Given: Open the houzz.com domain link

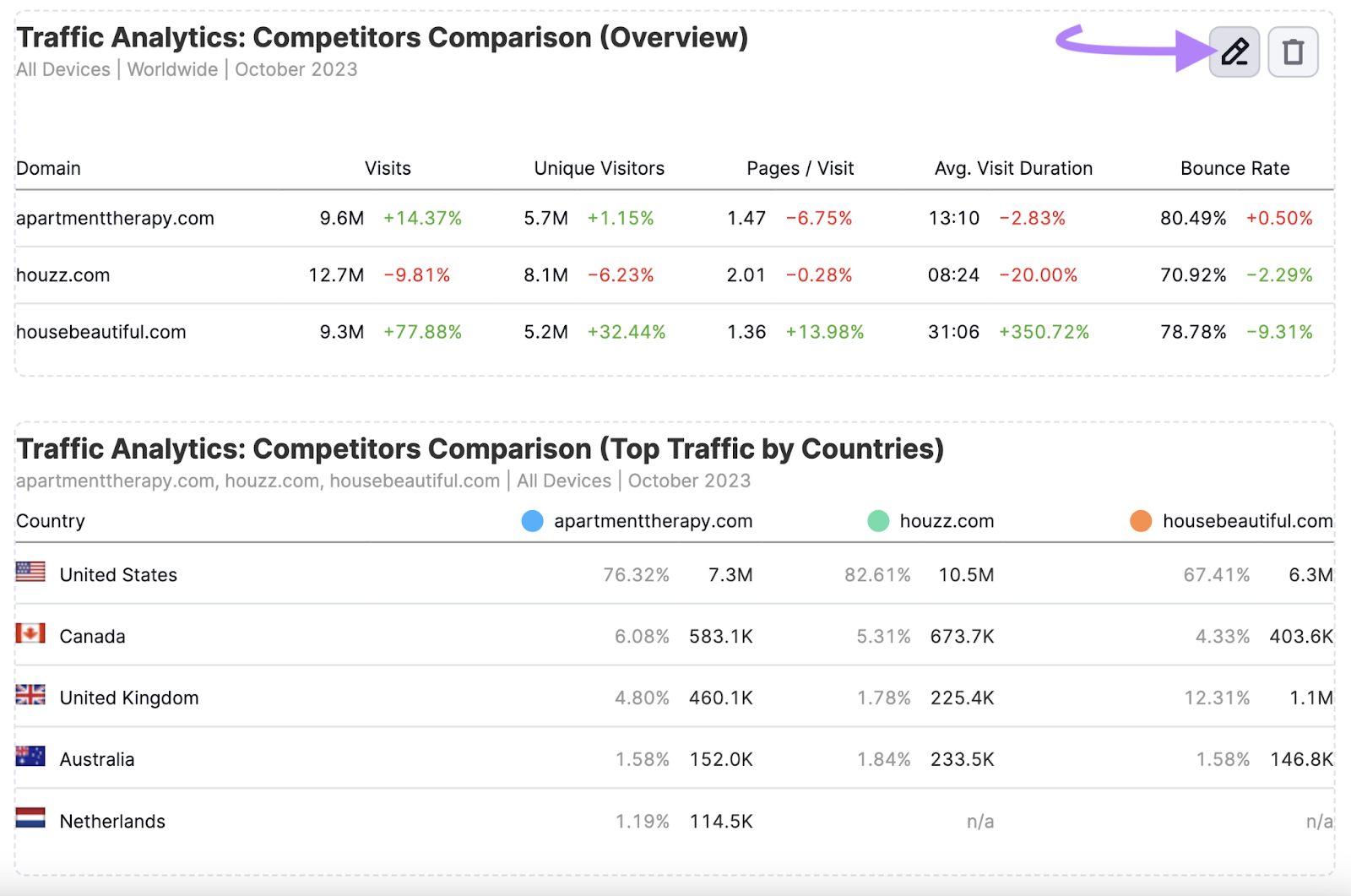Looking at the screenshot, I should pyautogui.click(x=62, y=274).
